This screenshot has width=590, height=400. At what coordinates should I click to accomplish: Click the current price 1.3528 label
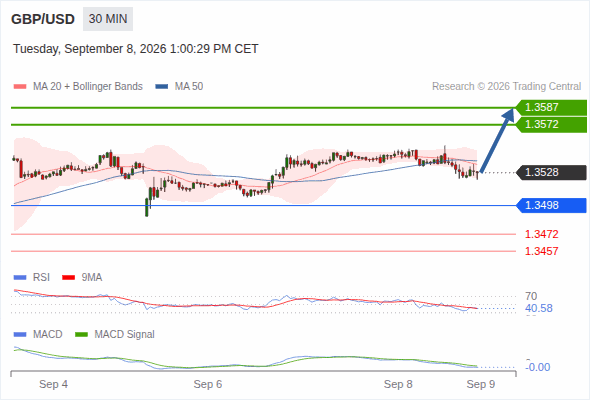pyautogui.click(x=551, y=172)
